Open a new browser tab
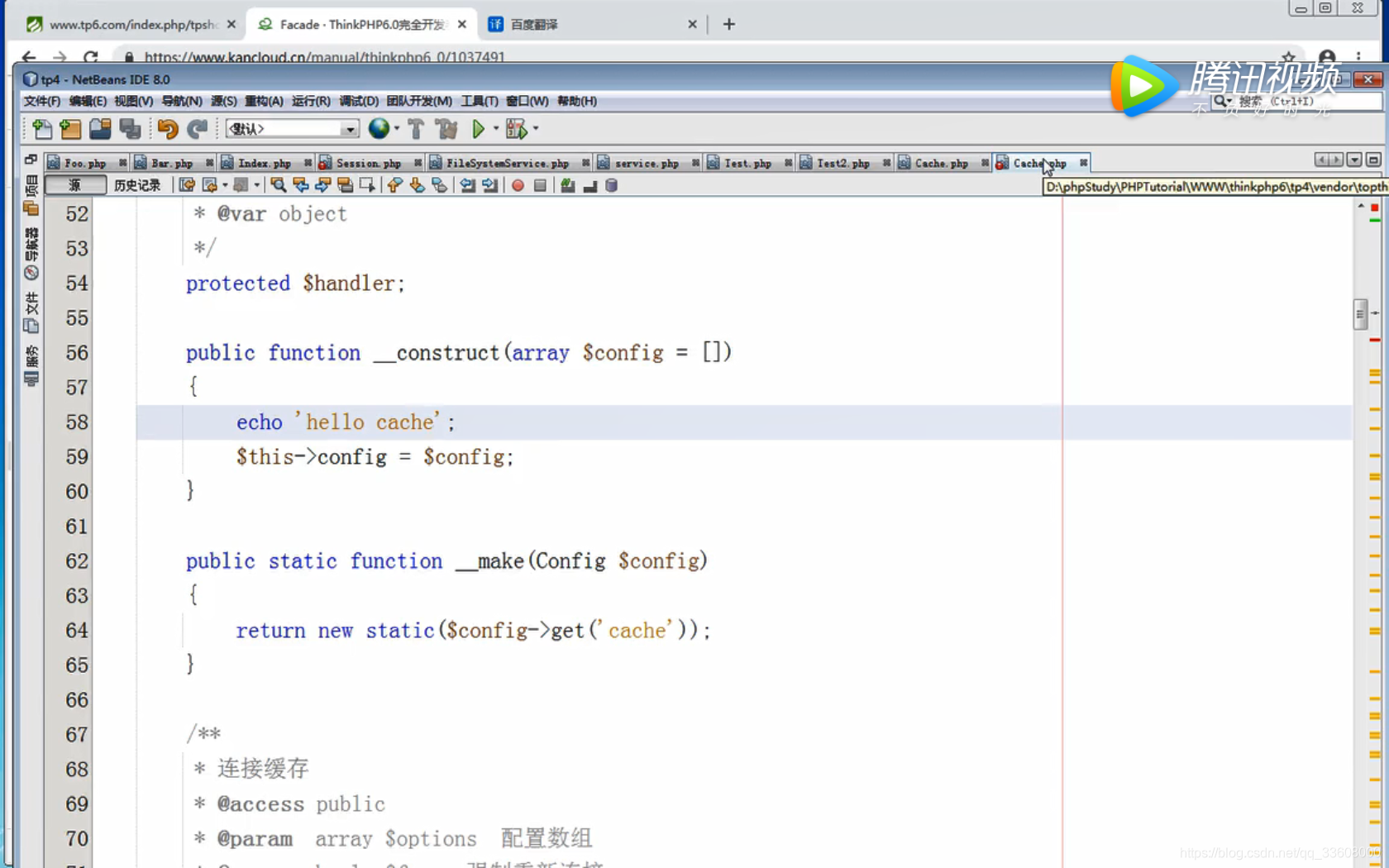 pos(728,24)
